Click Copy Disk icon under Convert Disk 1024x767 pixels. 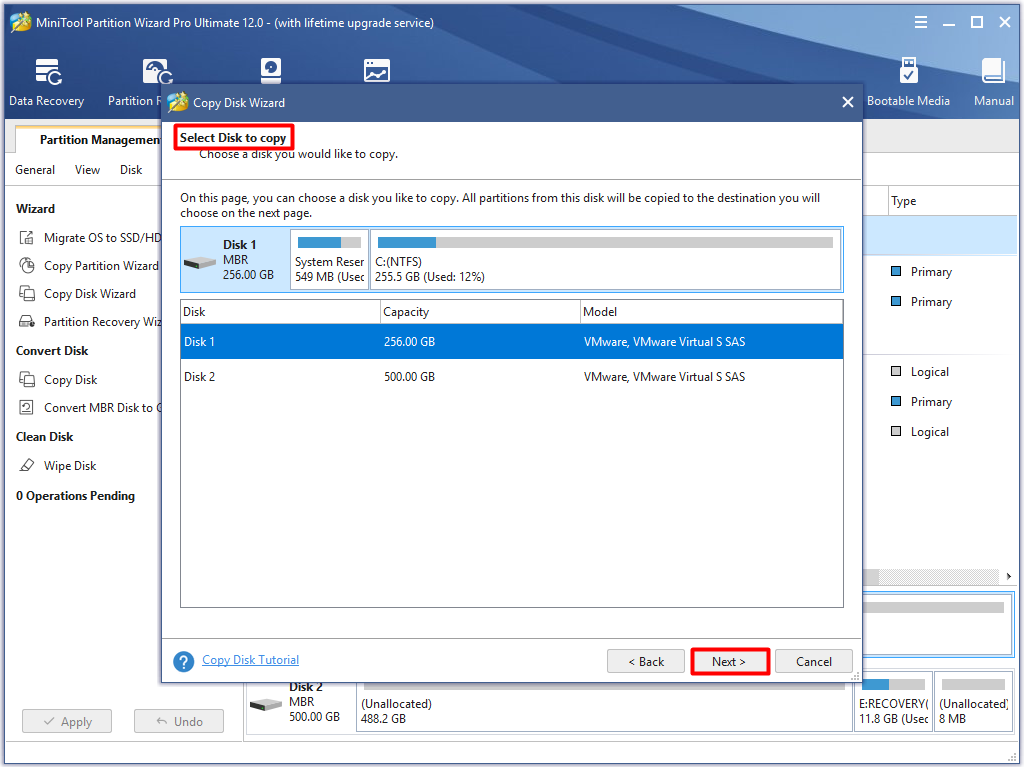point(27,379)
